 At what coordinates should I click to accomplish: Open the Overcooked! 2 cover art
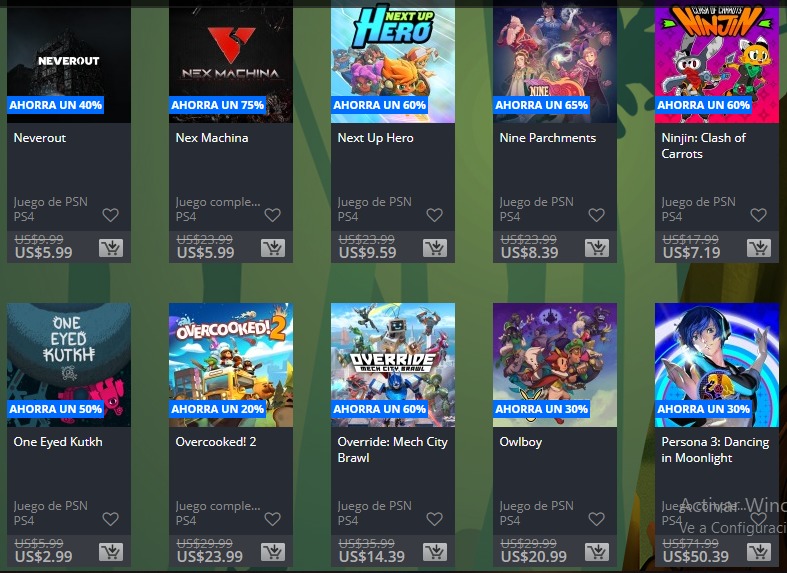click(231, 365)
